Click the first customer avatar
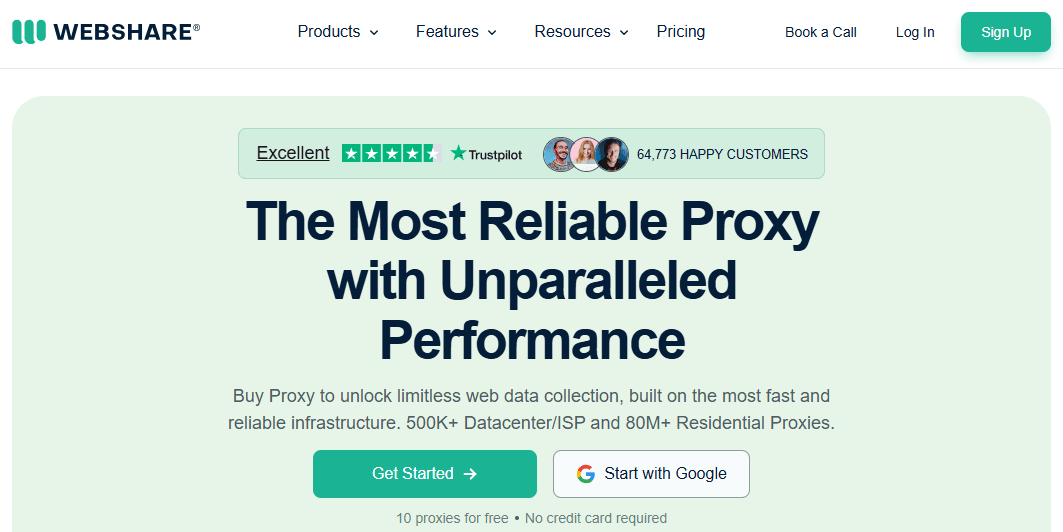Image resolution: width=1063 pixels, height=532 pixels. point(559,154)
